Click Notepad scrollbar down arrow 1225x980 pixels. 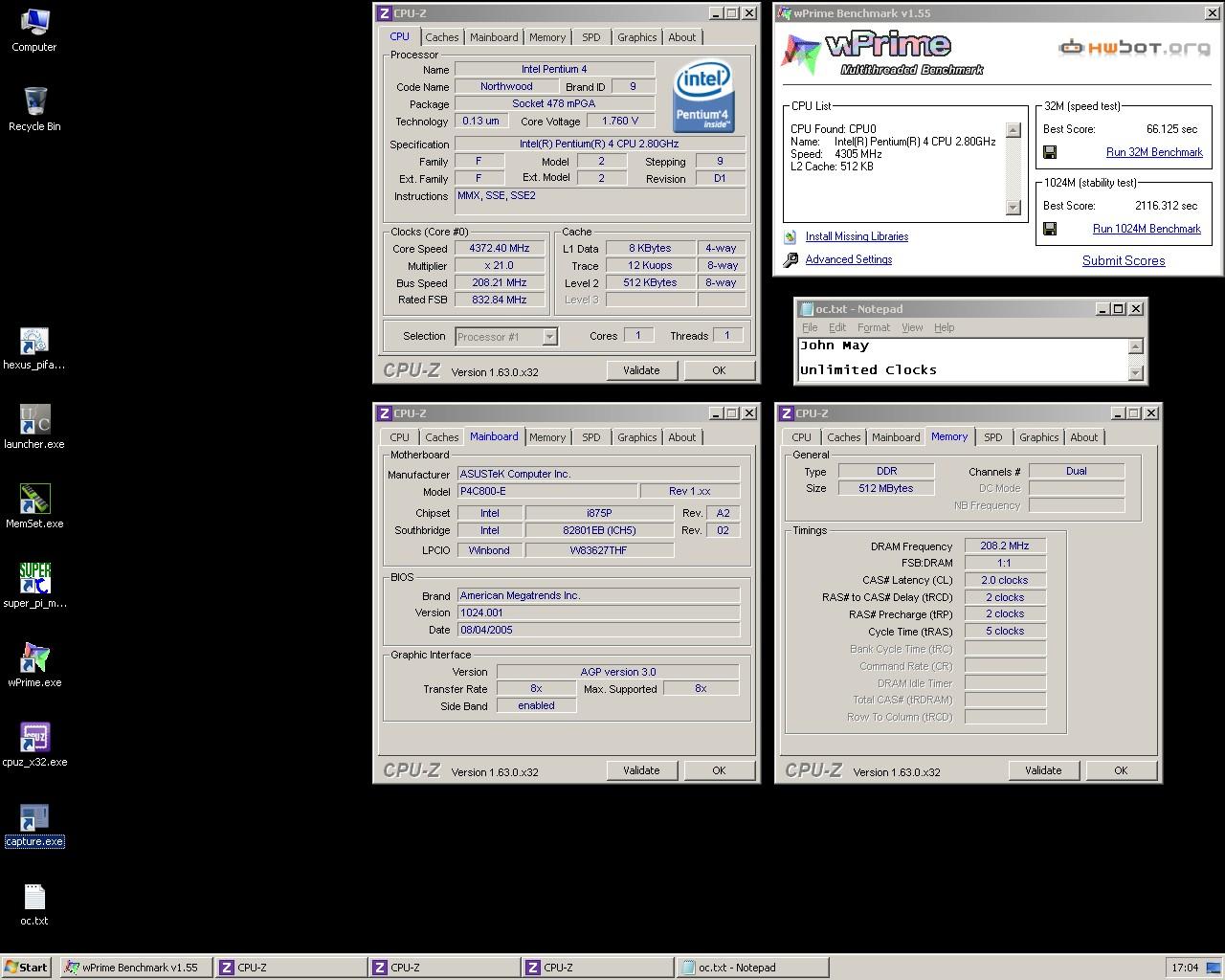point(1136,373)
